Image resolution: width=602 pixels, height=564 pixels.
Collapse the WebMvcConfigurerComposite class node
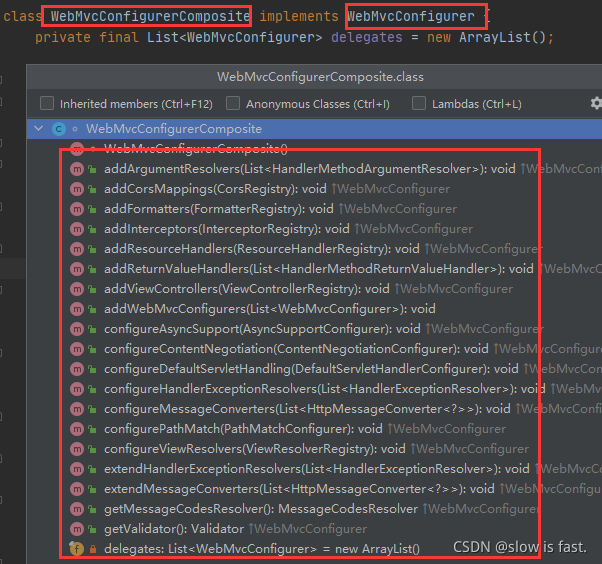[x=38, y=129]
